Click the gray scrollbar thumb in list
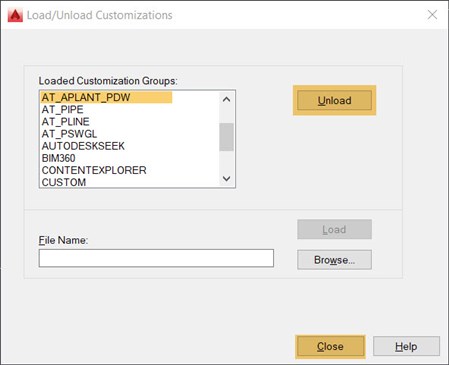Screen dimensions: 449x365 point(227,137)
